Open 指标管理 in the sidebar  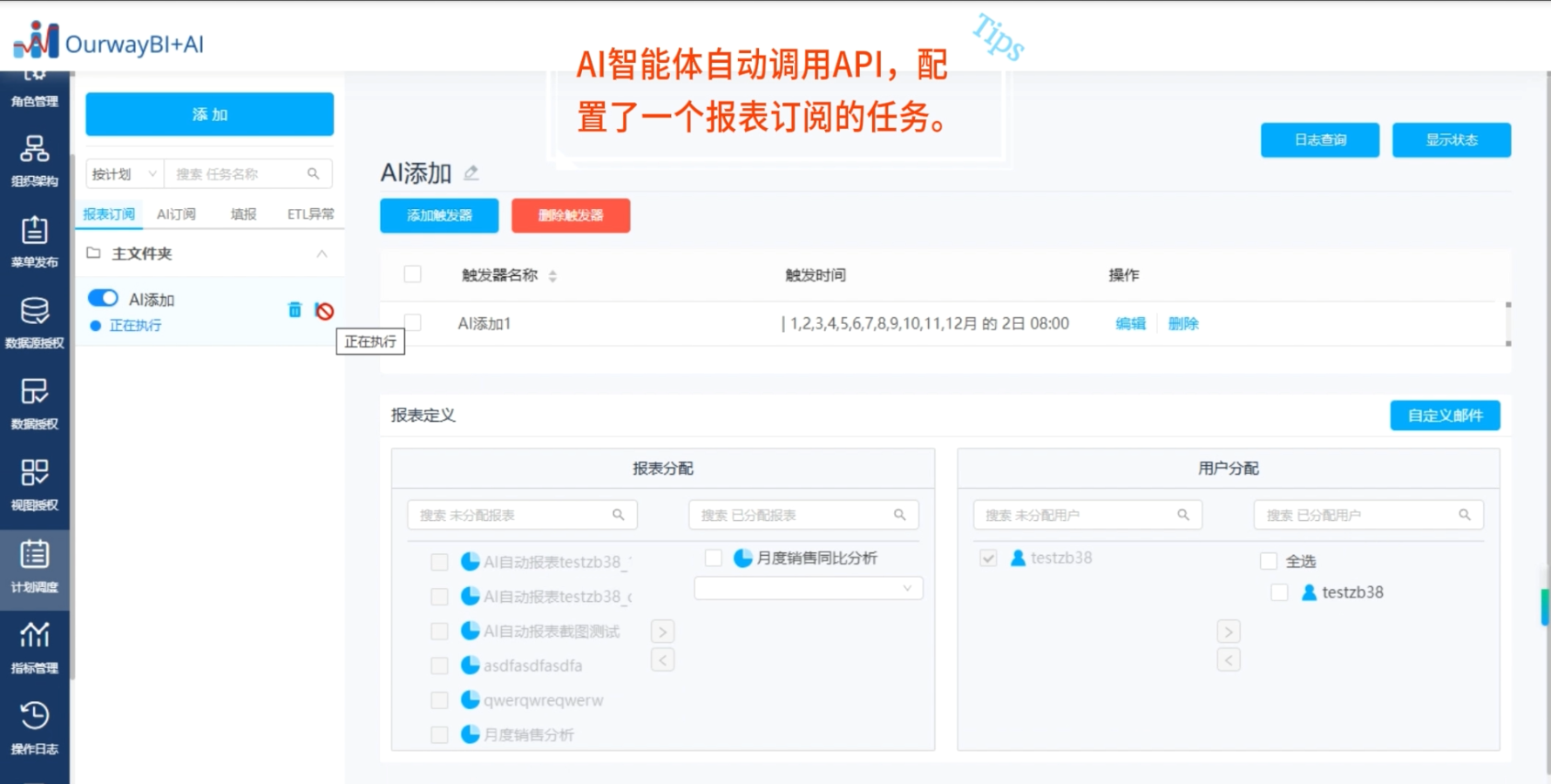[x=34, y=646]
